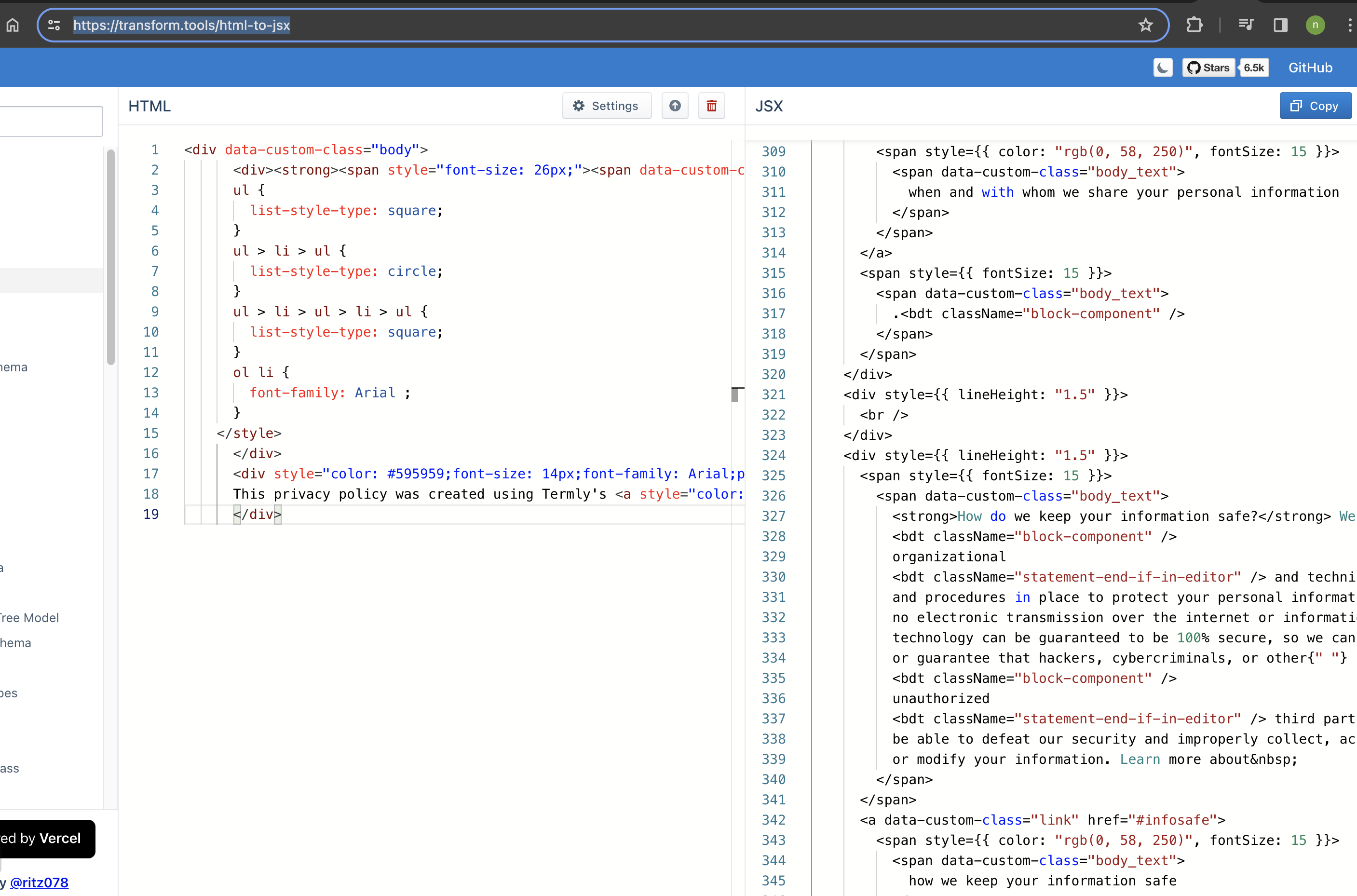Click 'when and with whom we share' line
This screenshot has width=1357, height=896.
tap(1124, 192)
